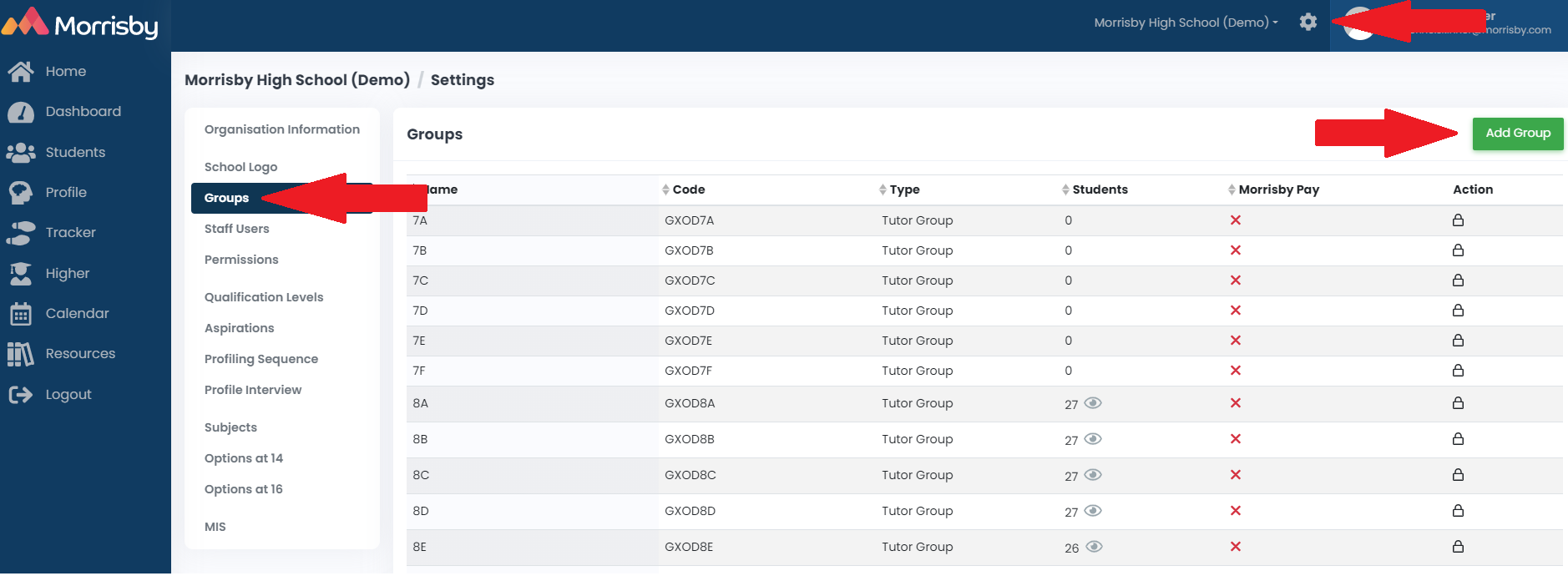
Task: View students of group 8C eye icon
Action: click(1093, 475)
